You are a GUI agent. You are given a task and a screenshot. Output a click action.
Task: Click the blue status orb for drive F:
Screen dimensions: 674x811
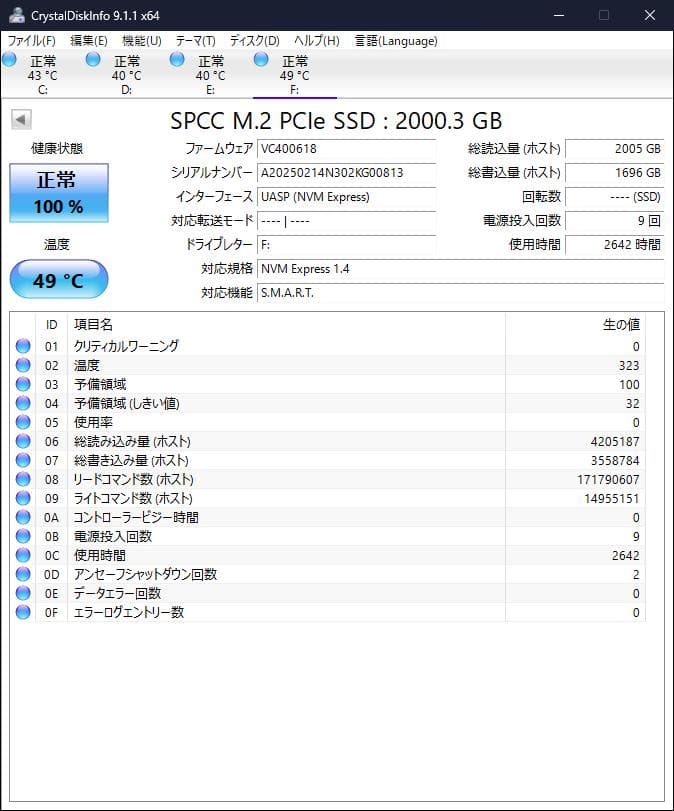click(x=261, y=59)
